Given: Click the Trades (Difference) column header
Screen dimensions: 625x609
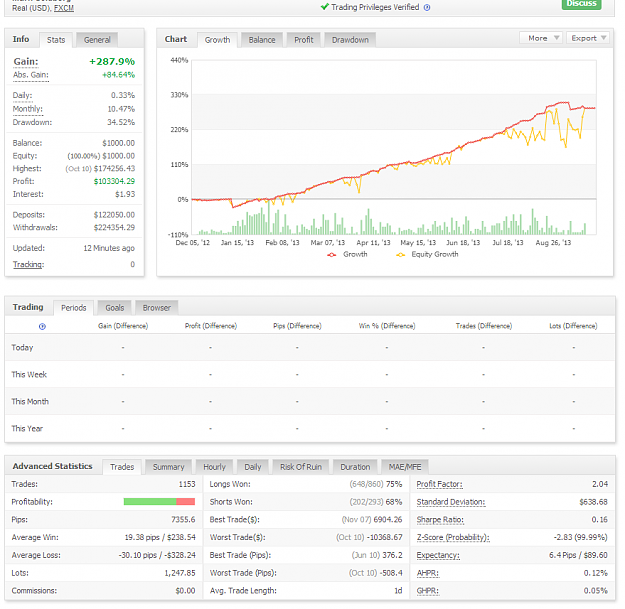Looking at the screenshot, I should tap(484, 326).
